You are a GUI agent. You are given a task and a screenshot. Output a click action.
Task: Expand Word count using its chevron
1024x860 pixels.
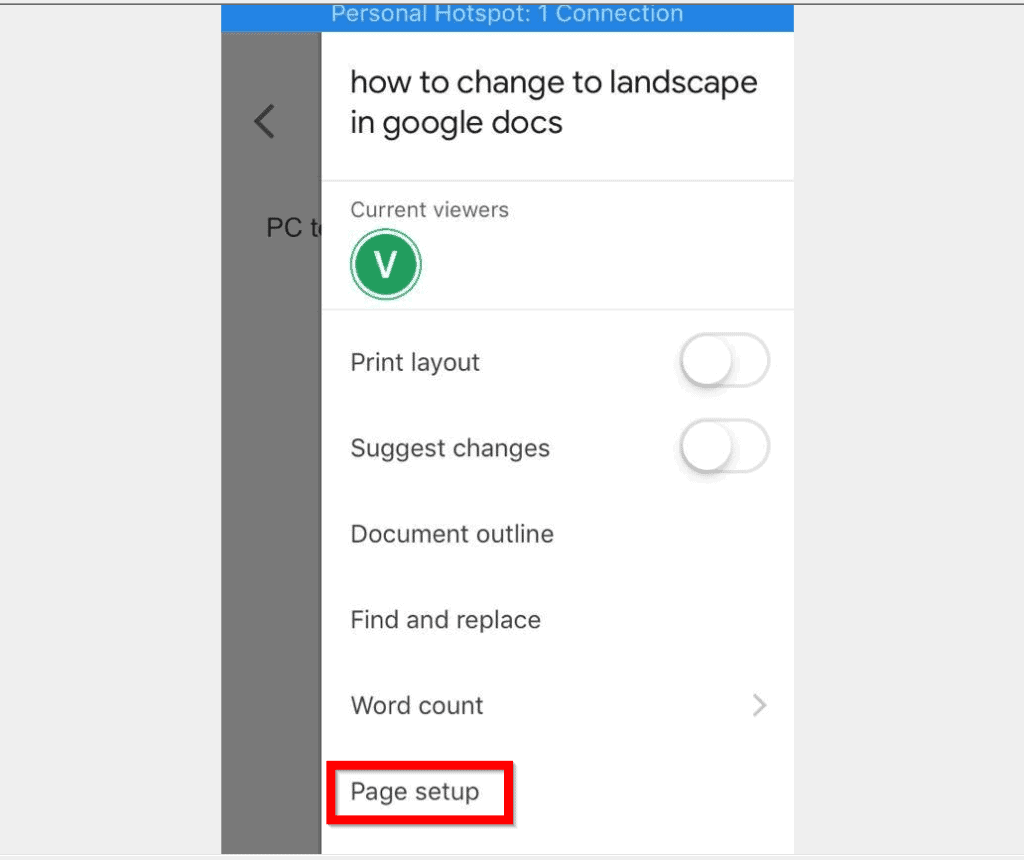(759, 705)
